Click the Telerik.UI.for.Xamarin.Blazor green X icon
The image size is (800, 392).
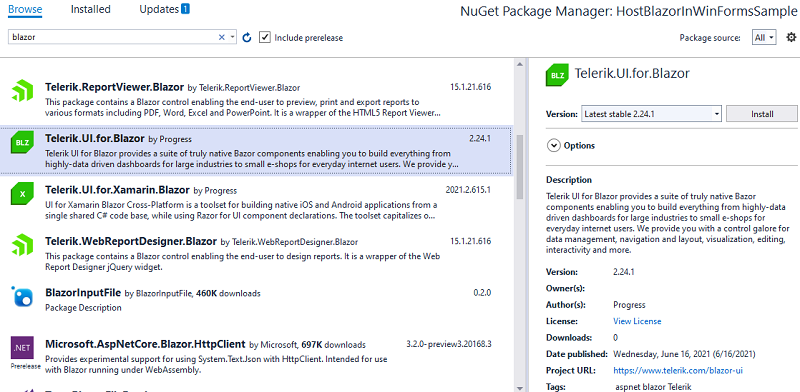[x=22, y=194]
